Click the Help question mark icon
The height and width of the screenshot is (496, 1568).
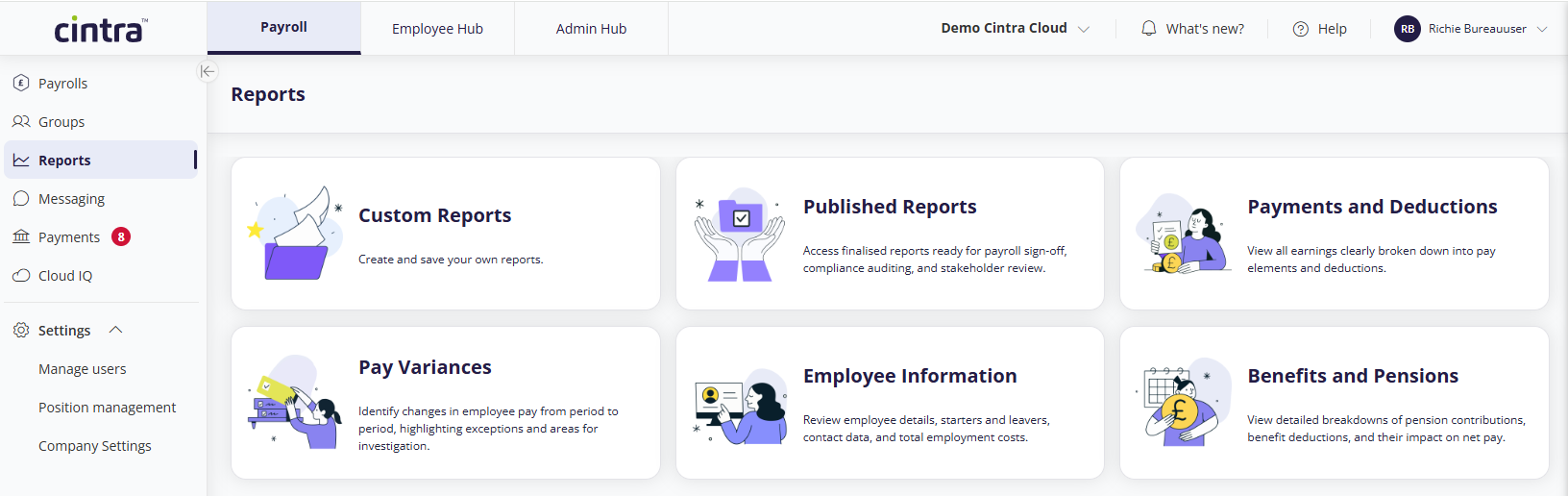click(1301, 29)
